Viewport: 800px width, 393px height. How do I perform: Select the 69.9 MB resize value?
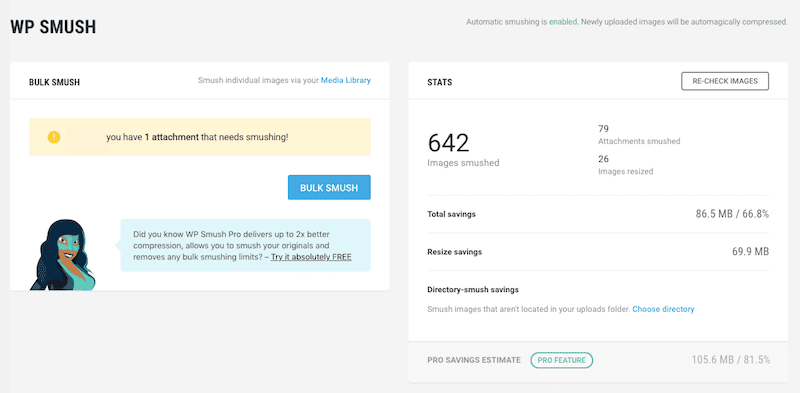pyautogui.click(x=750, y=252)
